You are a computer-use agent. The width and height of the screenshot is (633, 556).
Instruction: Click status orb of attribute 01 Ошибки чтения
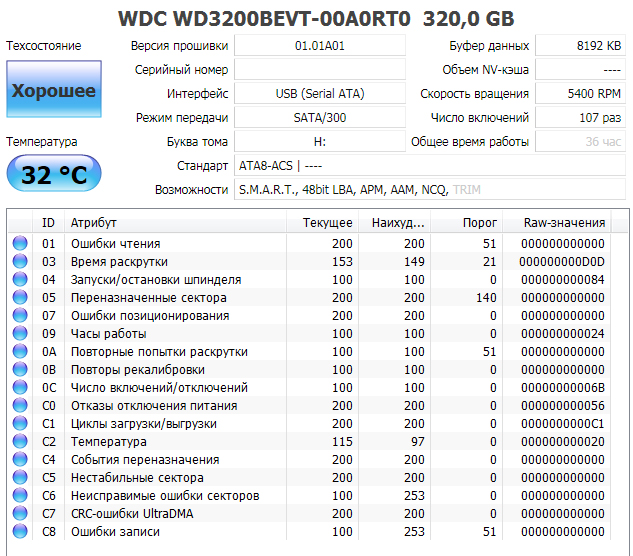[x=20, y=243]
